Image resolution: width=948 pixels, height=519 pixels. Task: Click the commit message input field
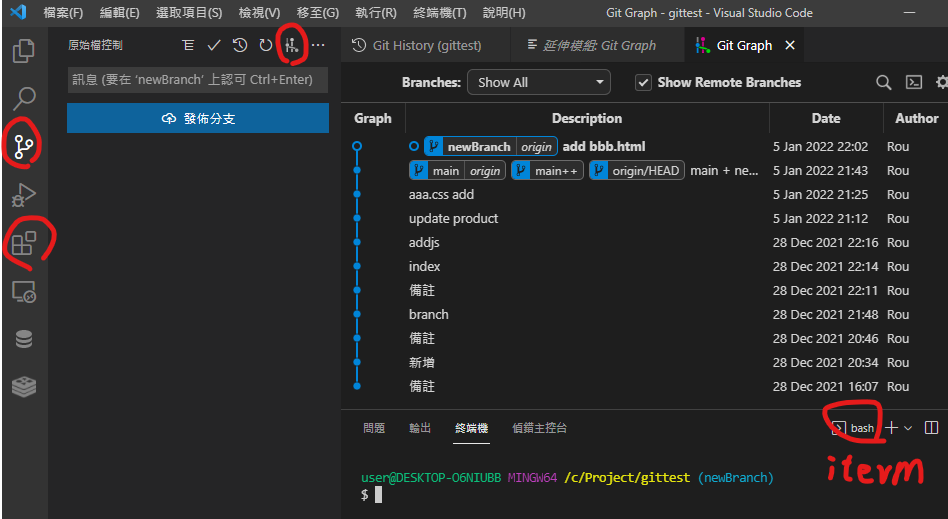pos(198,80)
